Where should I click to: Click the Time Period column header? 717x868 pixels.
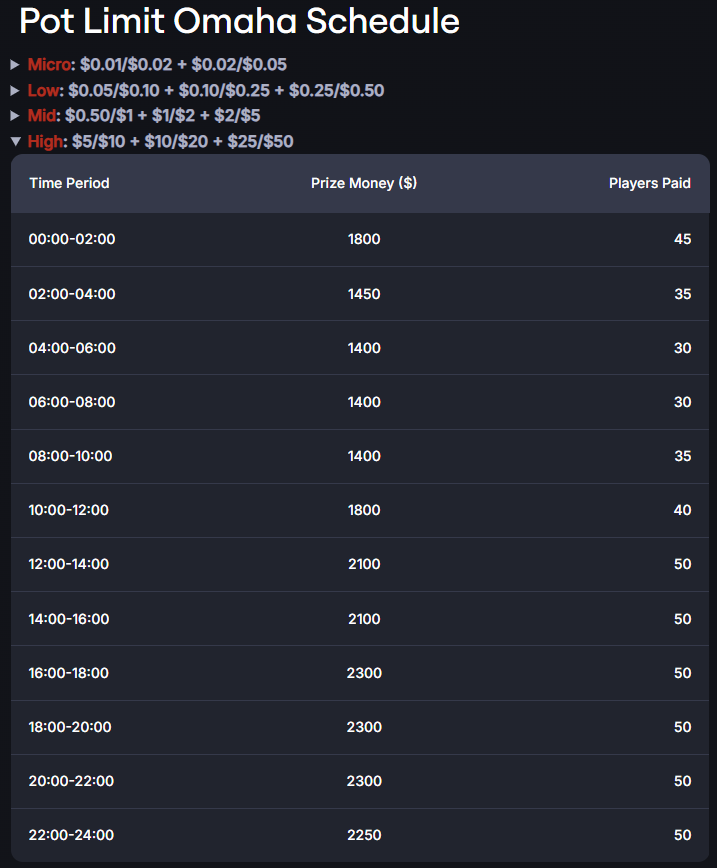pyautogui.click(x=69, y=183)
